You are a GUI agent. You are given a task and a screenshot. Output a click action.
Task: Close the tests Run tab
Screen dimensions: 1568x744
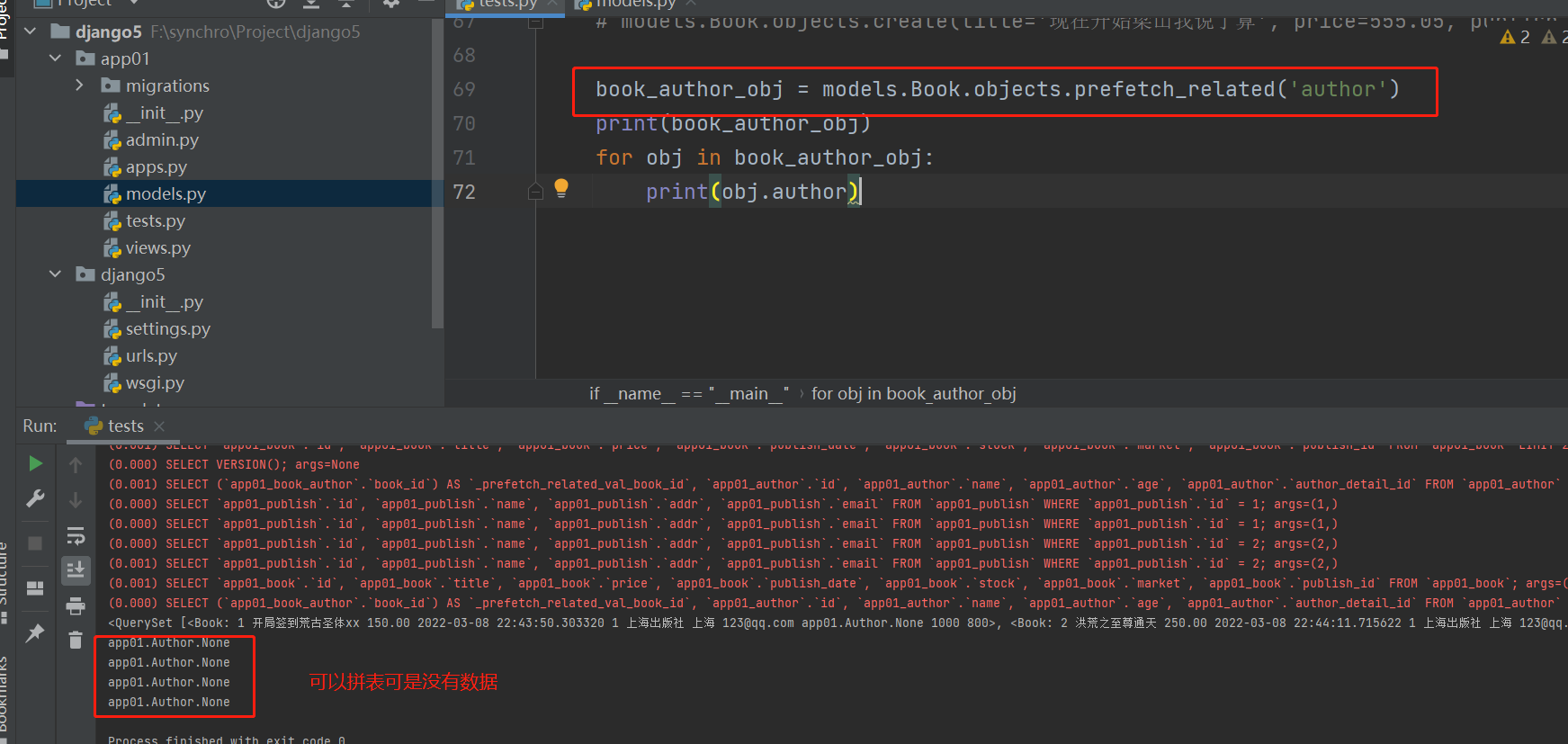159,426
